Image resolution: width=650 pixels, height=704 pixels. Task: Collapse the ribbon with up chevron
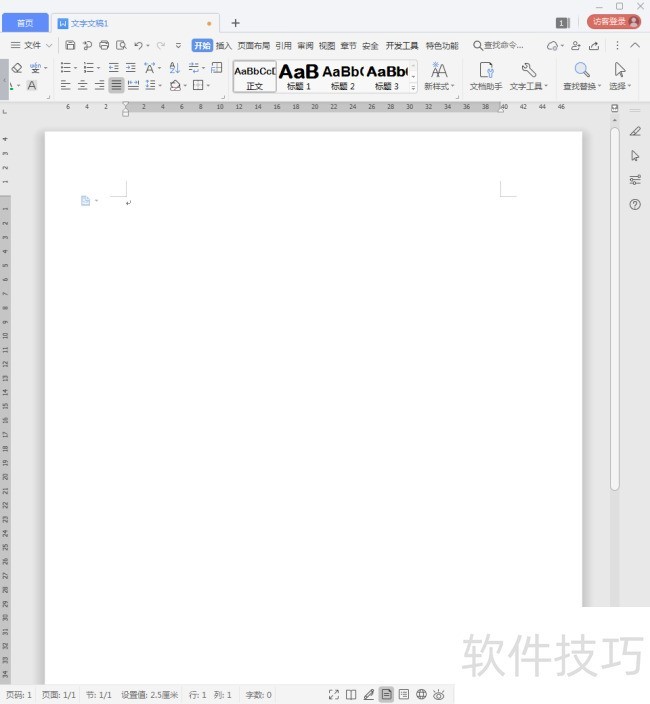coord(635,45)
